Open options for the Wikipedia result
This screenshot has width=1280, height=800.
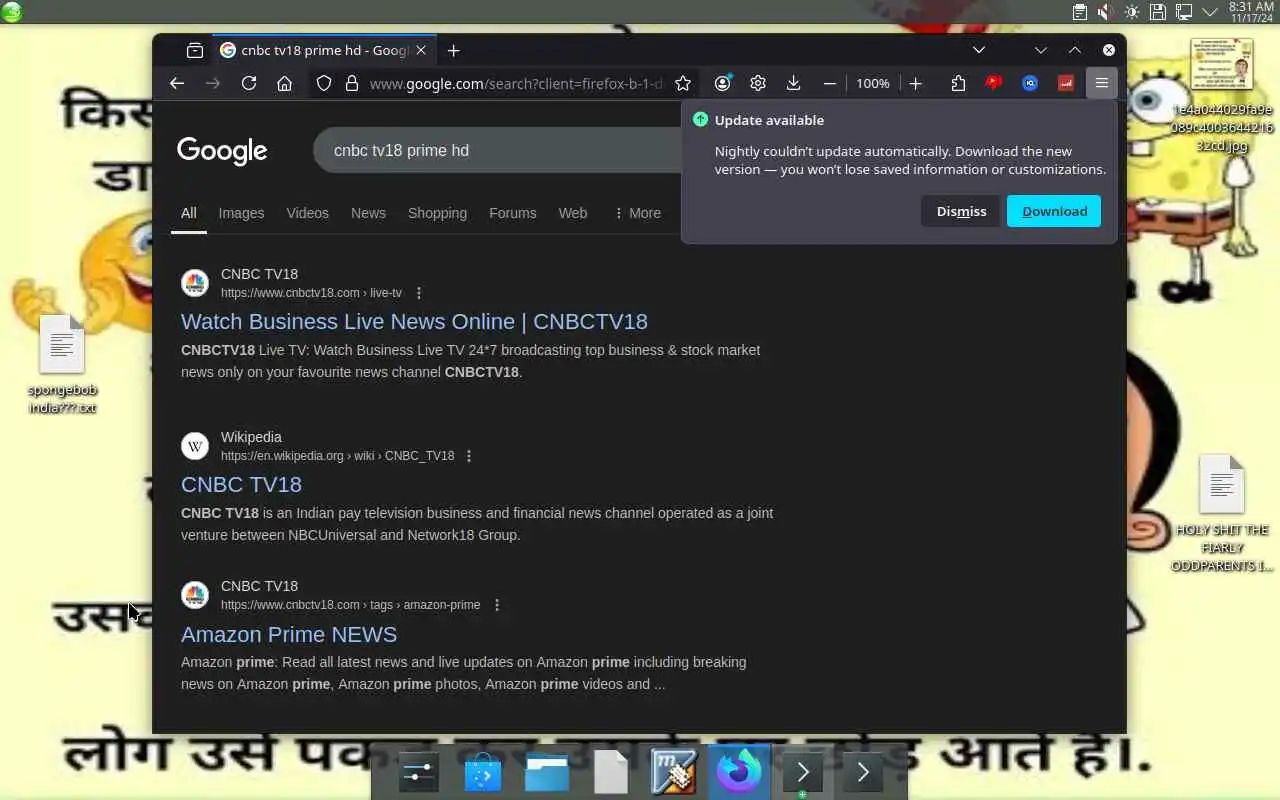(469, 456)
